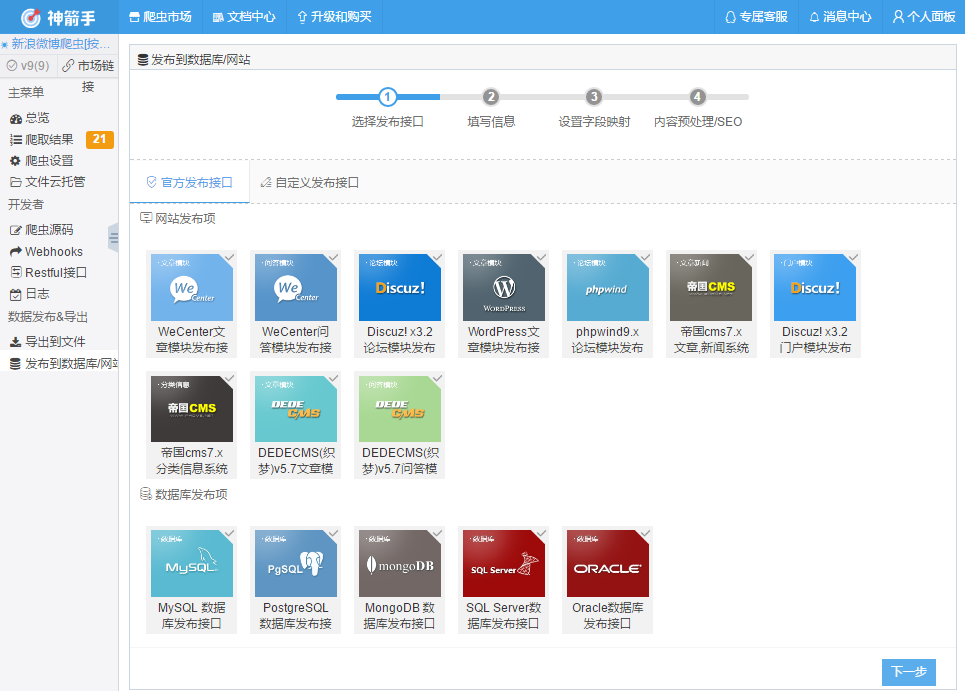
Task: Select the Oracle database publish tile
Action: (608, 564)
